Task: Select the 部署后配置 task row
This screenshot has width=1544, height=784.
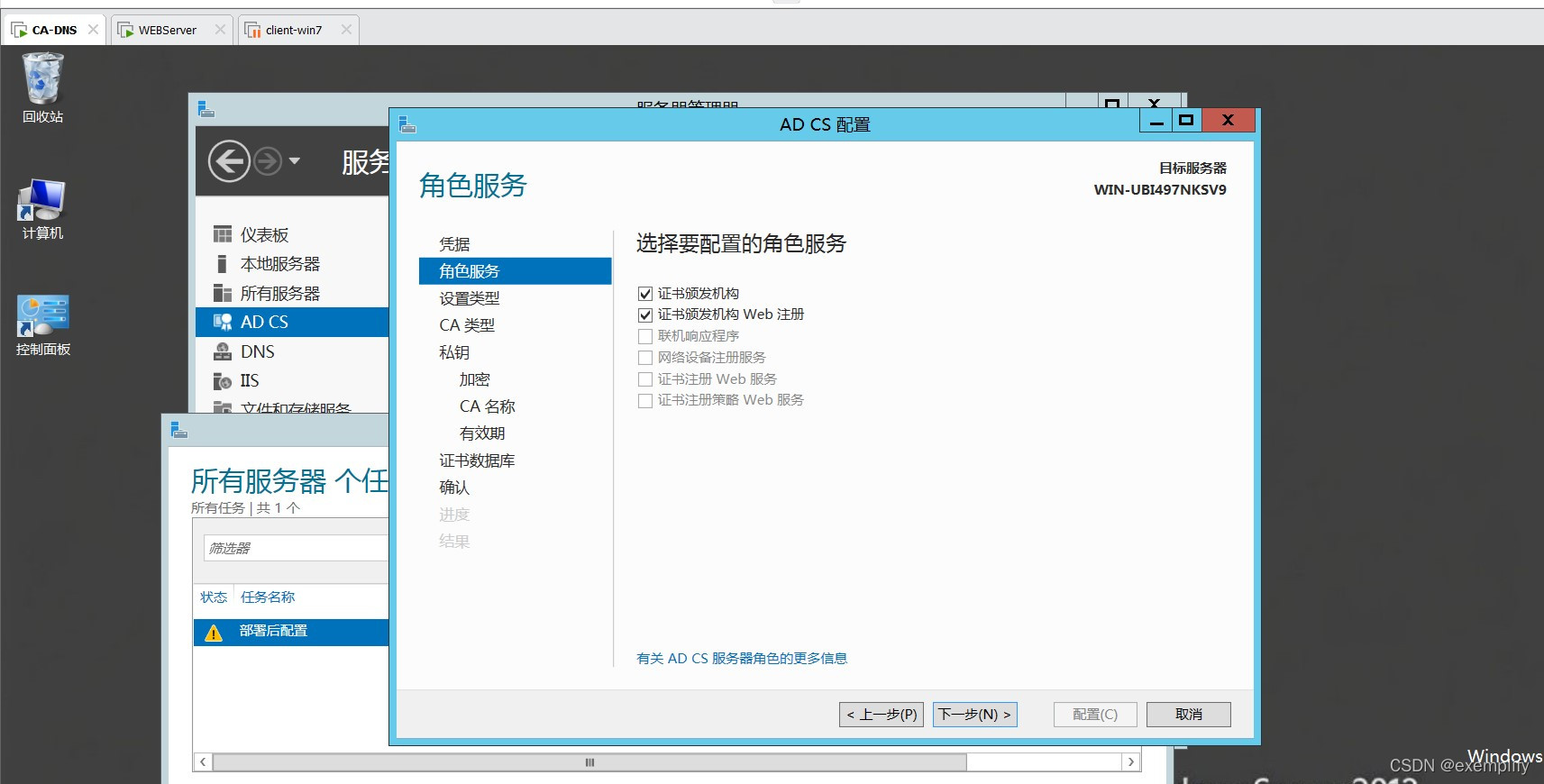Action: [291, 632]
